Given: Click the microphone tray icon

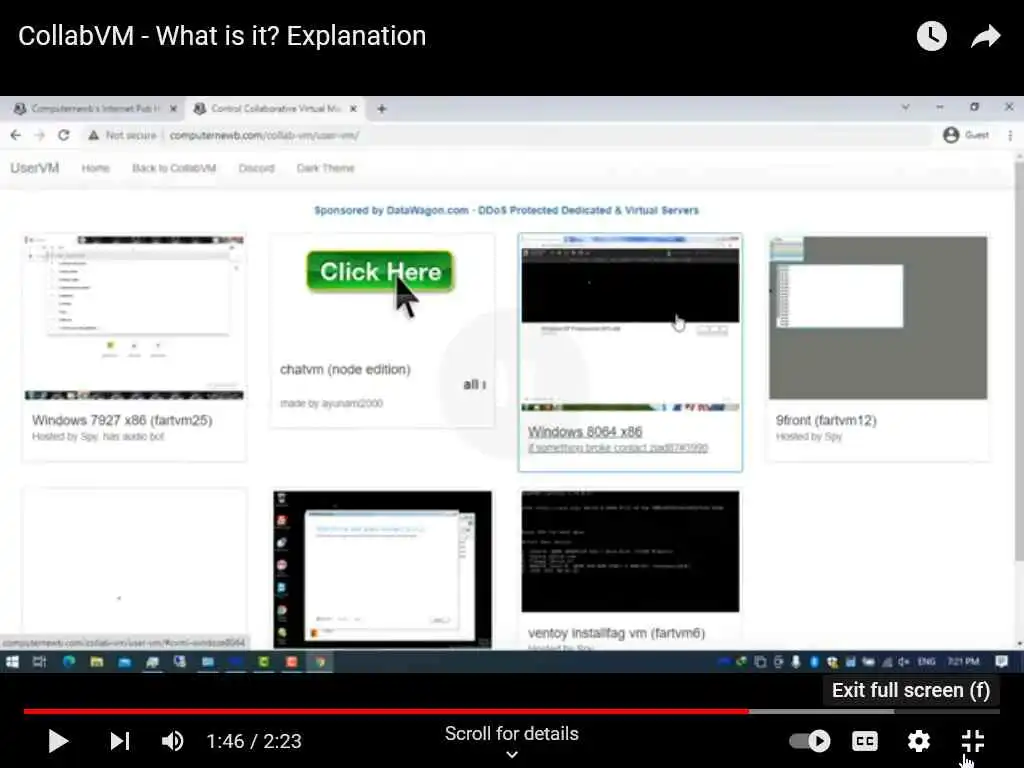Looking at the screenshot, I should [x=796, y=662].
